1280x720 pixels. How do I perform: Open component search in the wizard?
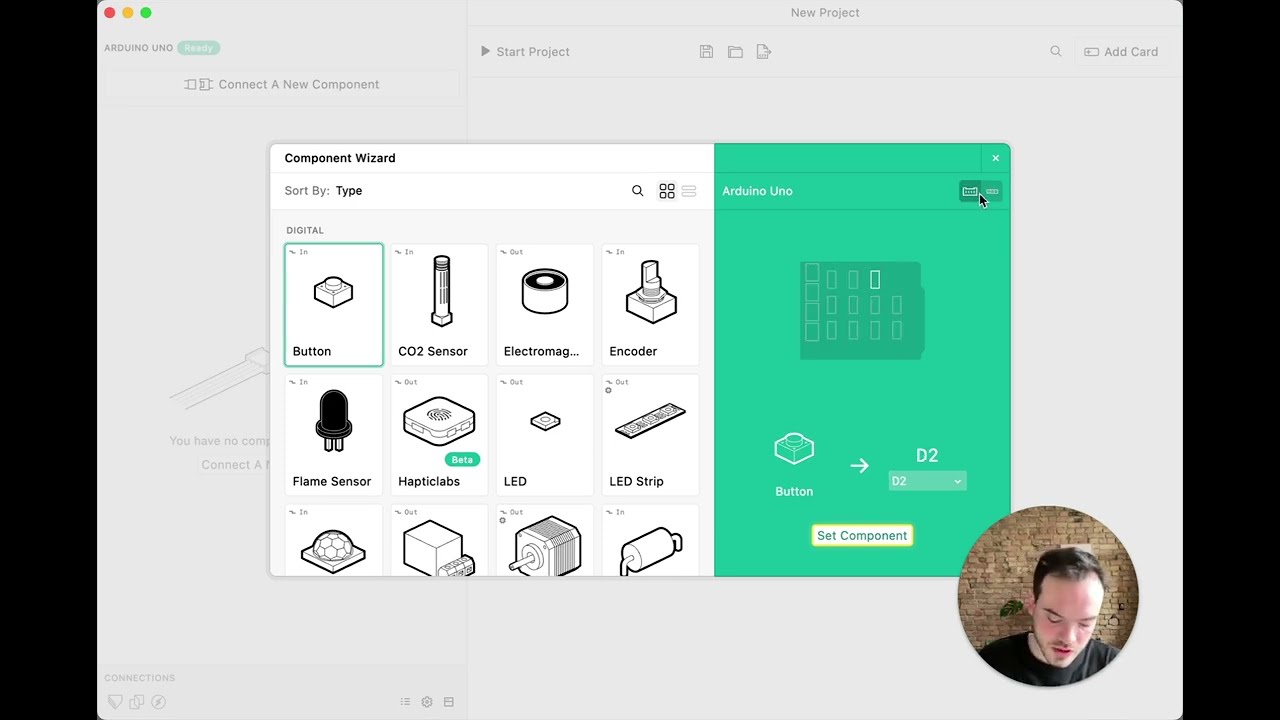637,191
